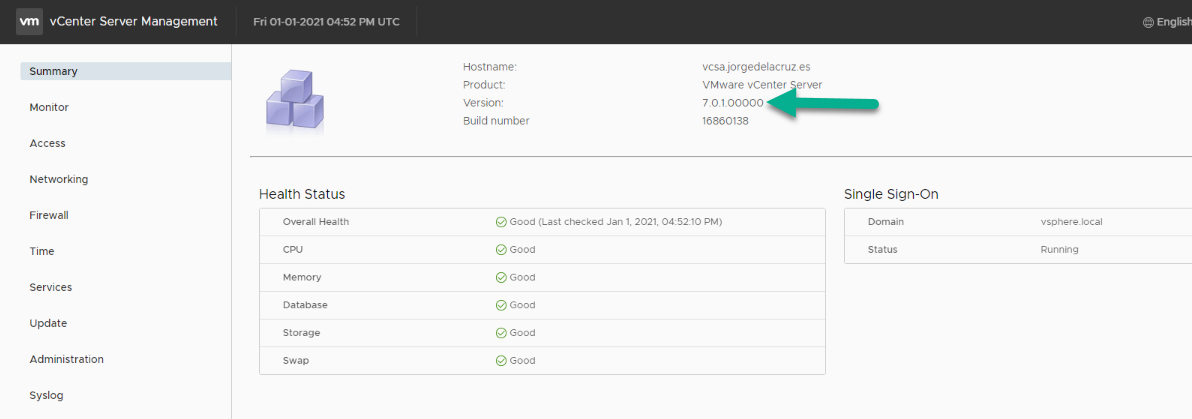Click the VMware vCenter Server product value
Screen dimensions: 1192x419
coord(762,85)
